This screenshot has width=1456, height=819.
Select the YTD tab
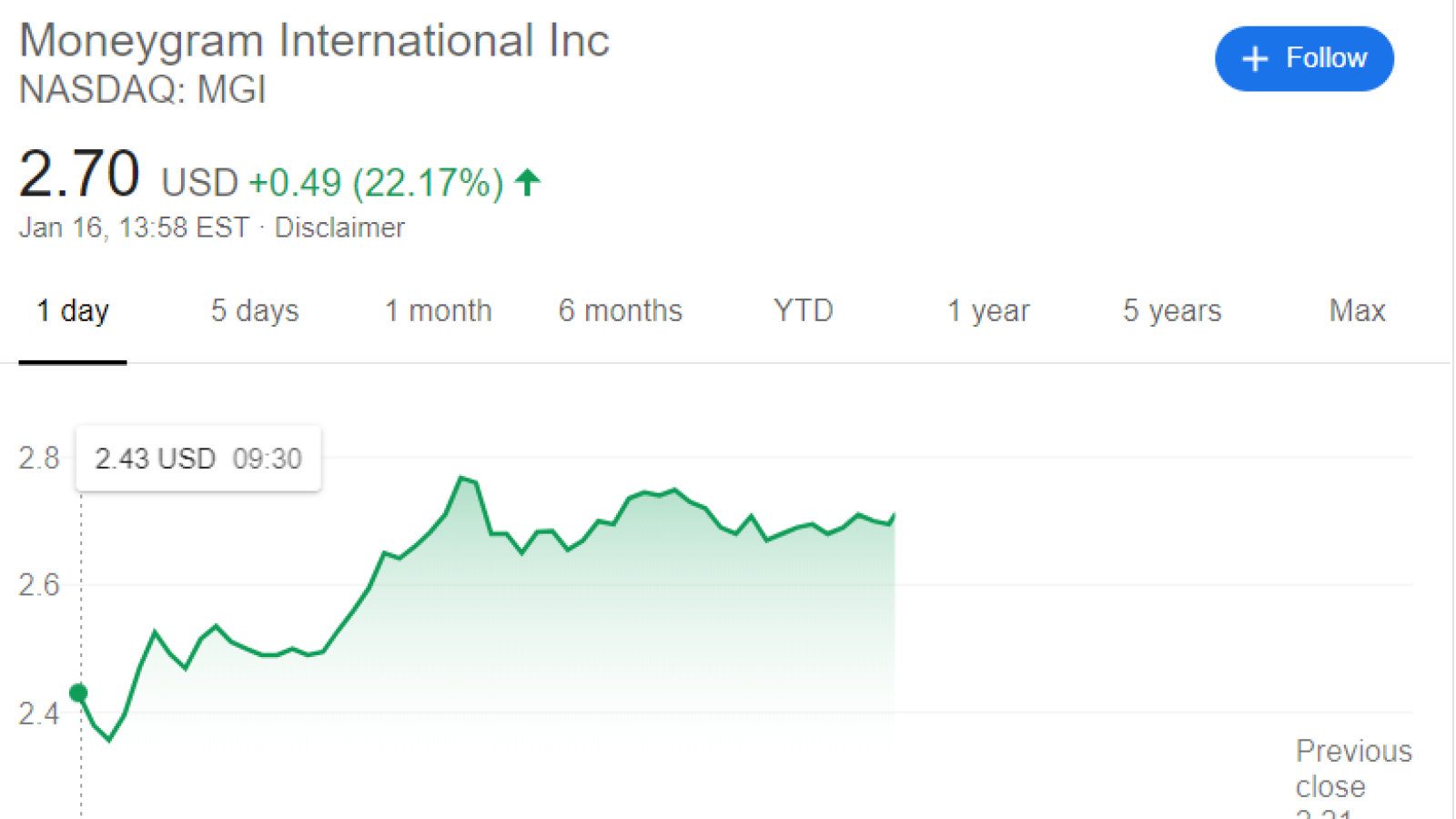804,311
